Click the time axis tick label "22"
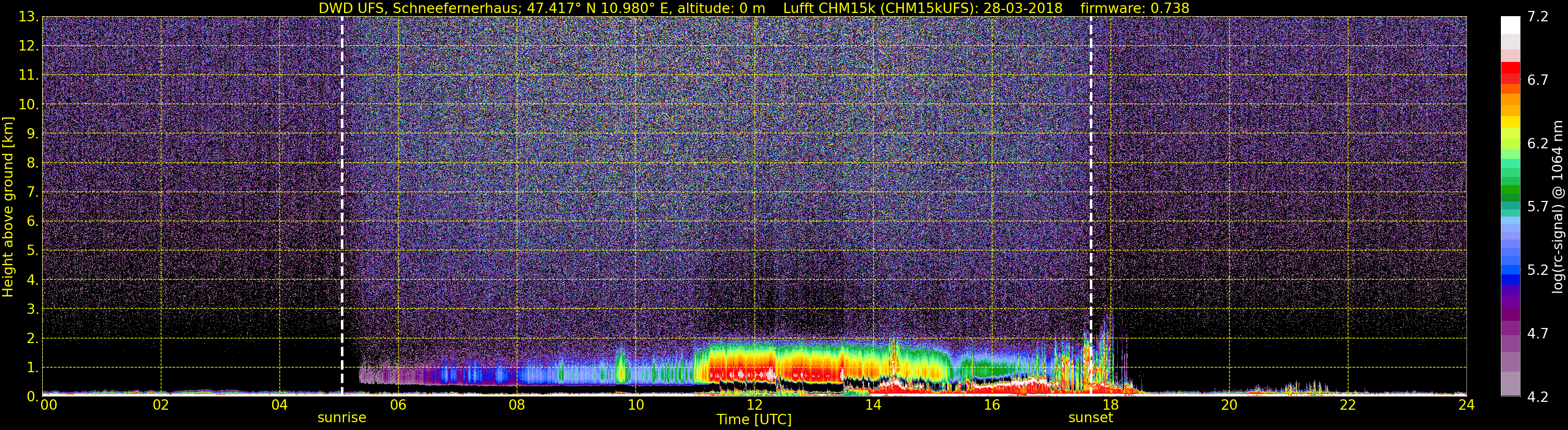 pyautogui.click(x=1348, y=405)
